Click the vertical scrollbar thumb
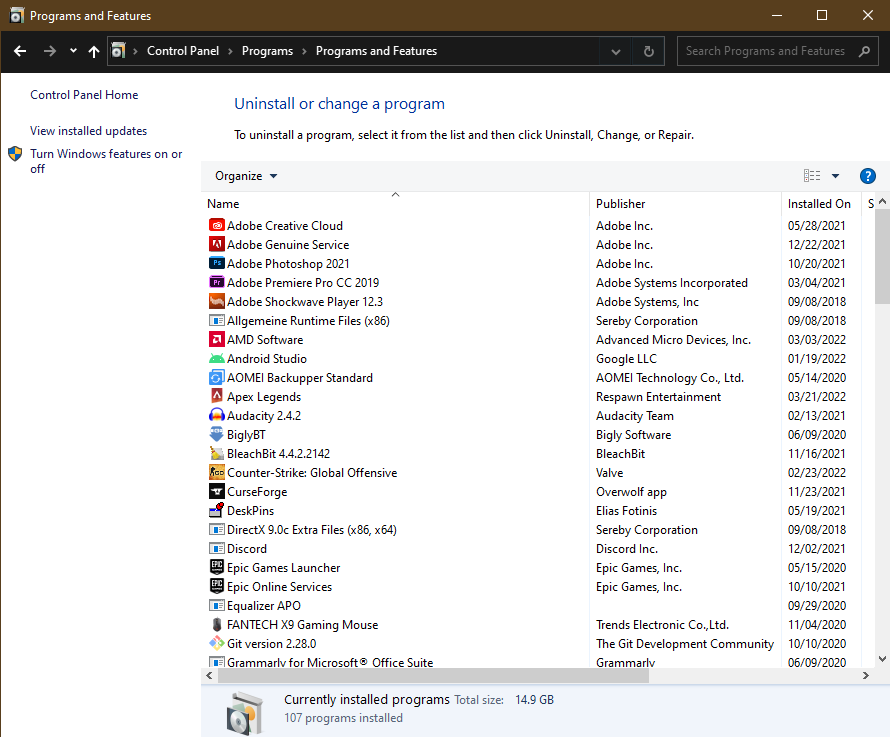 click(882, 257)
